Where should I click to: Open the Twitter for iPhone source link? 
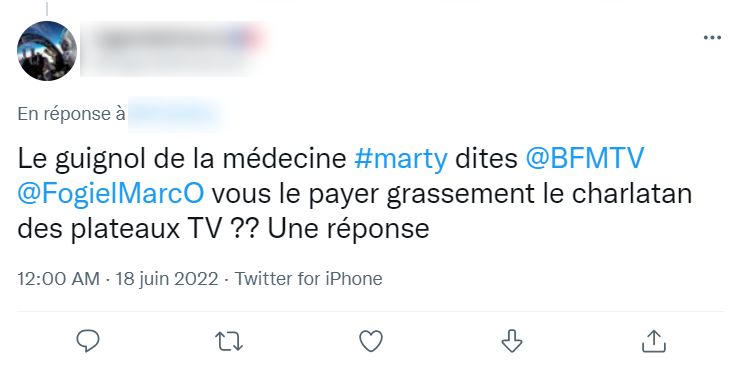(309, 279)
